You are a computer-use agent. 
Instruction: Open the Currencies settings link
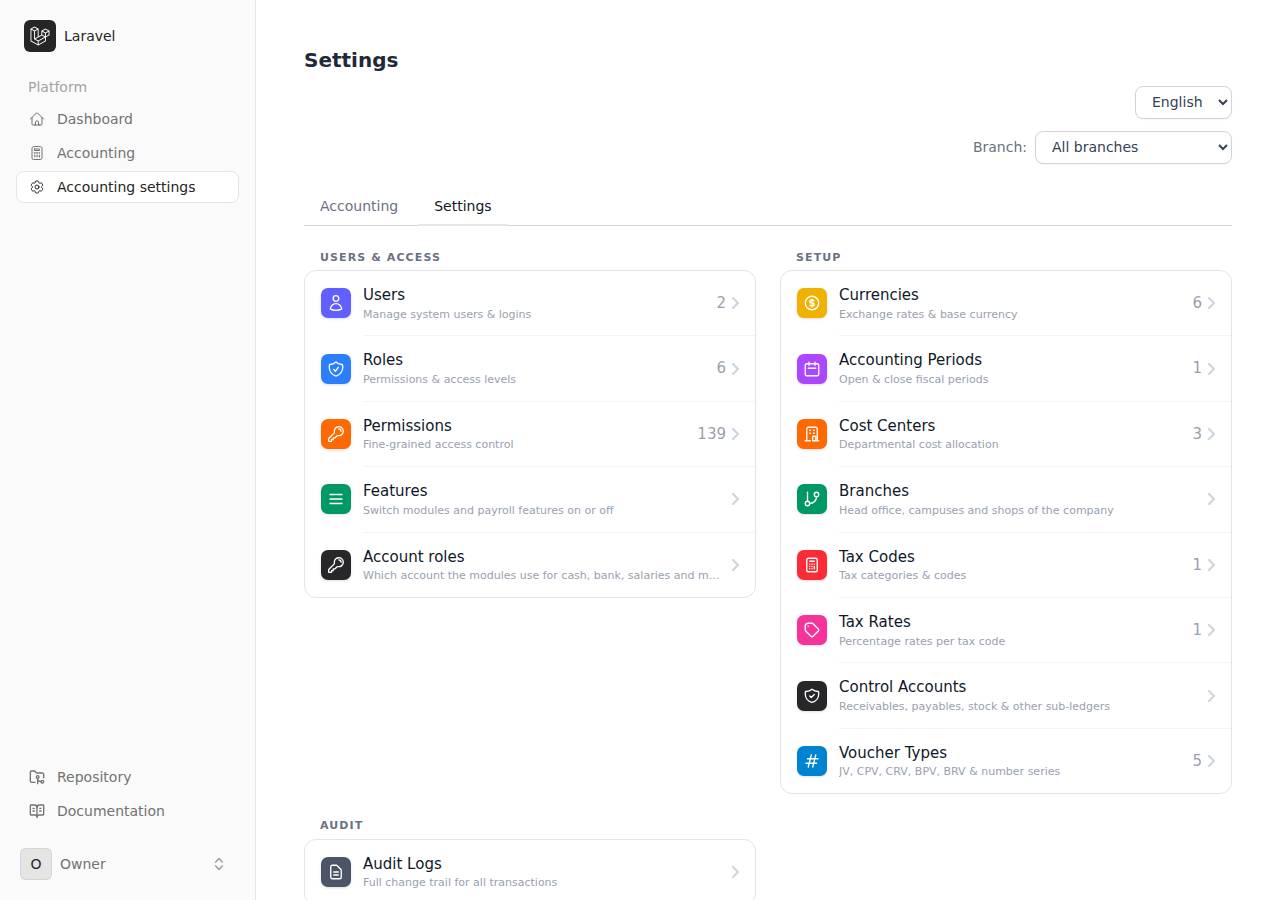tap(1006, 303)
